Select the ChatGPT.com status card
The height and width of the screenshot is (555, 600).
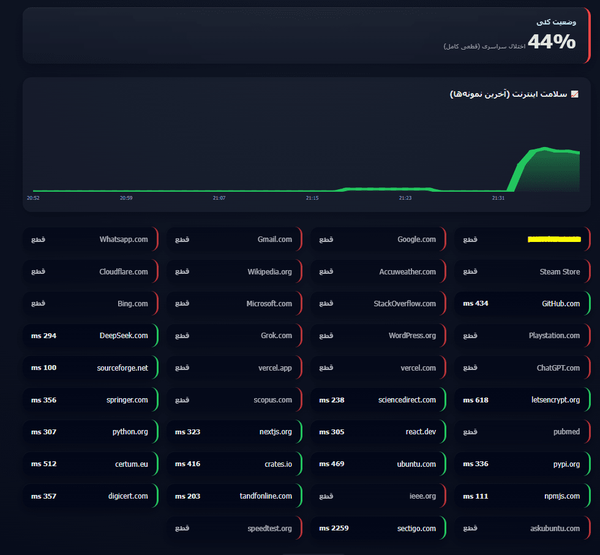coord(522,368)
